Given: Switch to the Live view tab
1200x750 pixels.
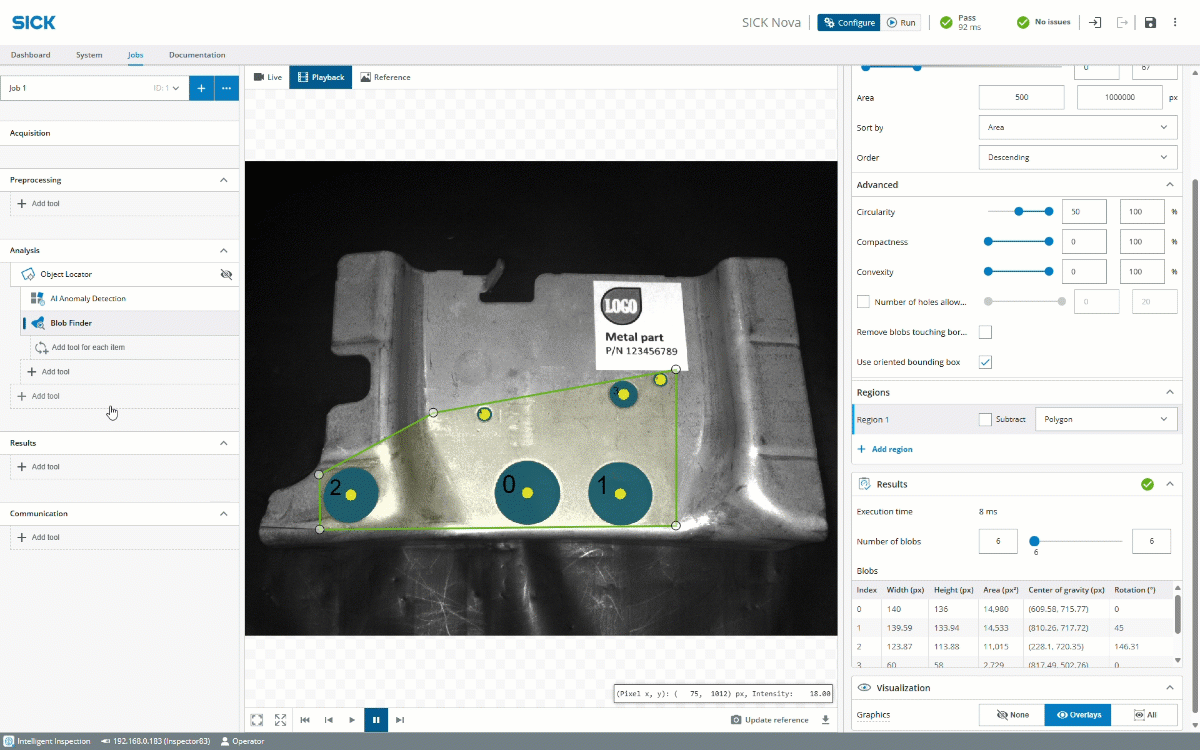Looking at the screenshot, I should coord(268,77).
